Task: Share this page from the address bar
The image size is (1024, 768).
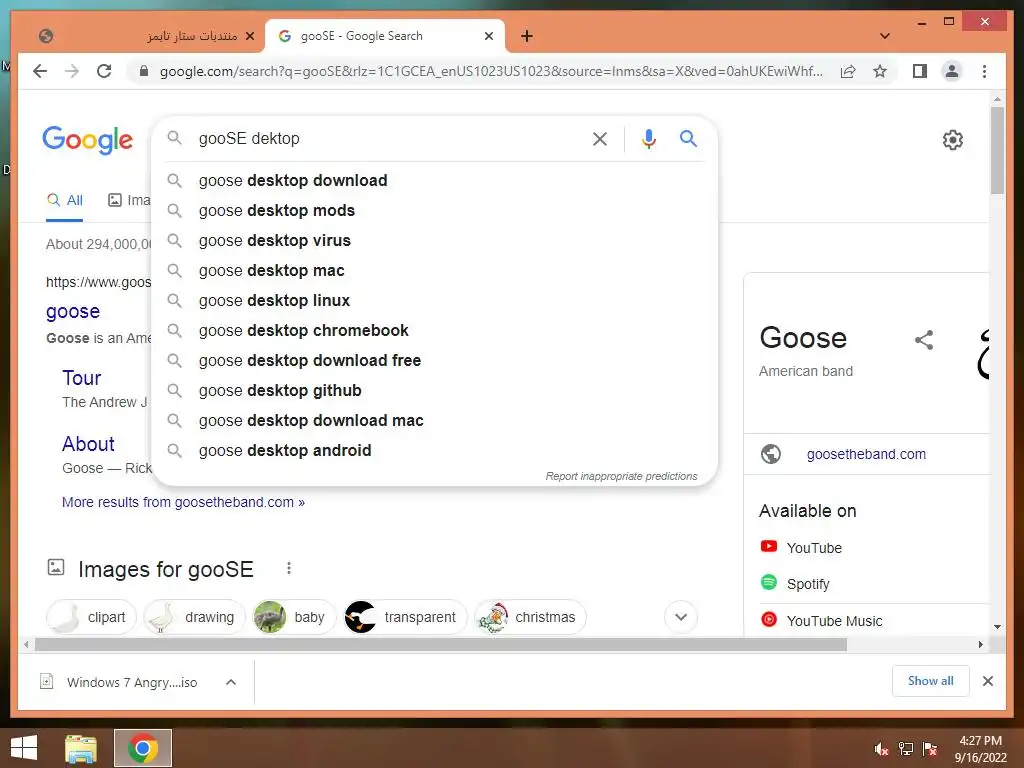Action: 848,71
